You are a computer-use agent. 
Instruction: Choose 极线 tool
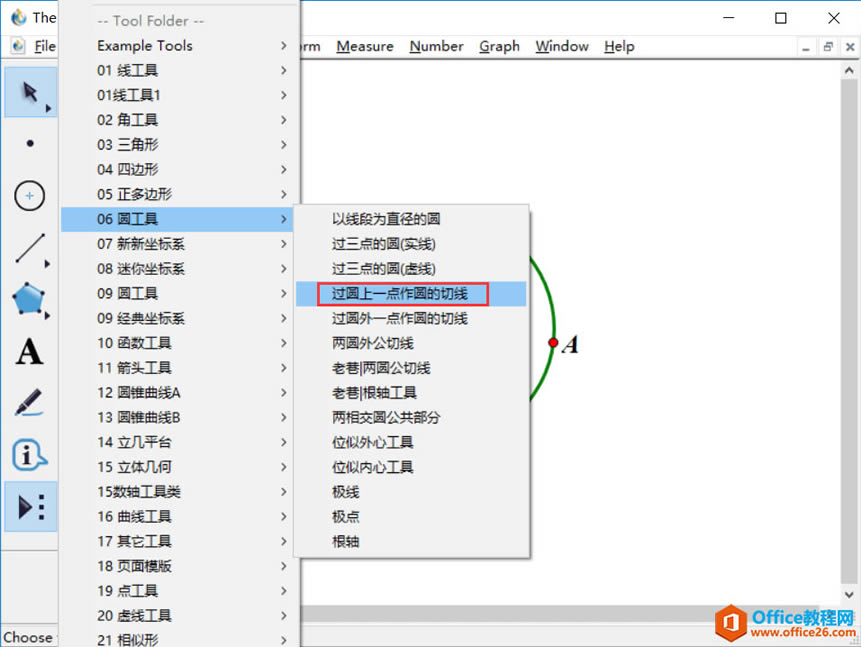(x=411, y=492)
